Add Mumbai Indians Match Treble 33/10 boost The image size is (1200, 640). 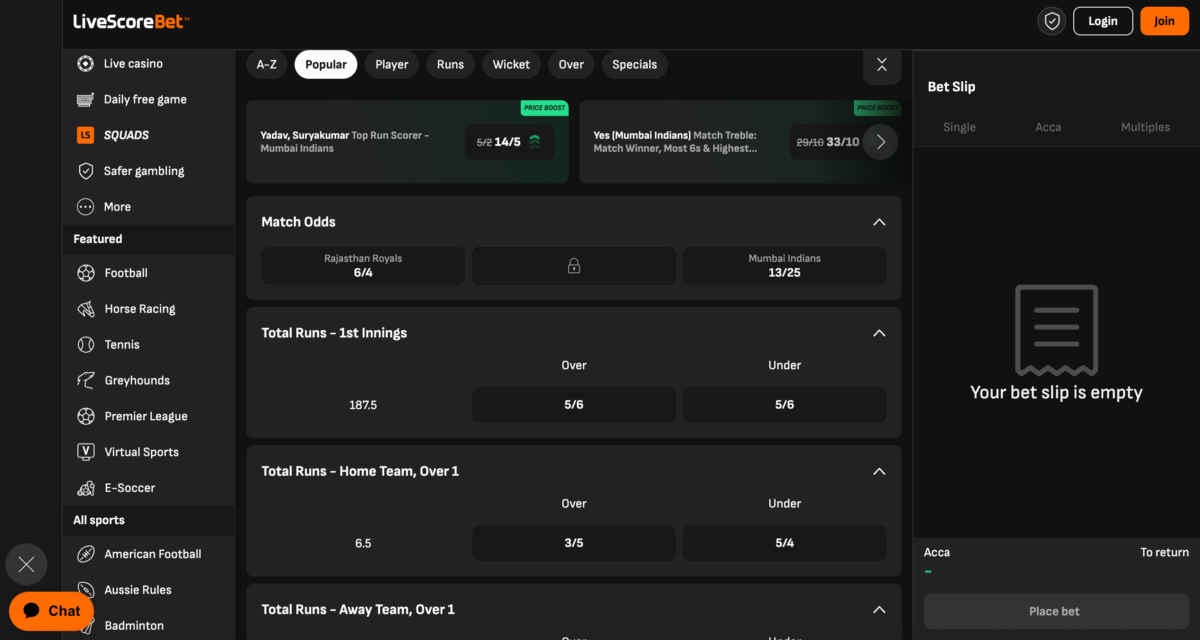tap(827, 142)
